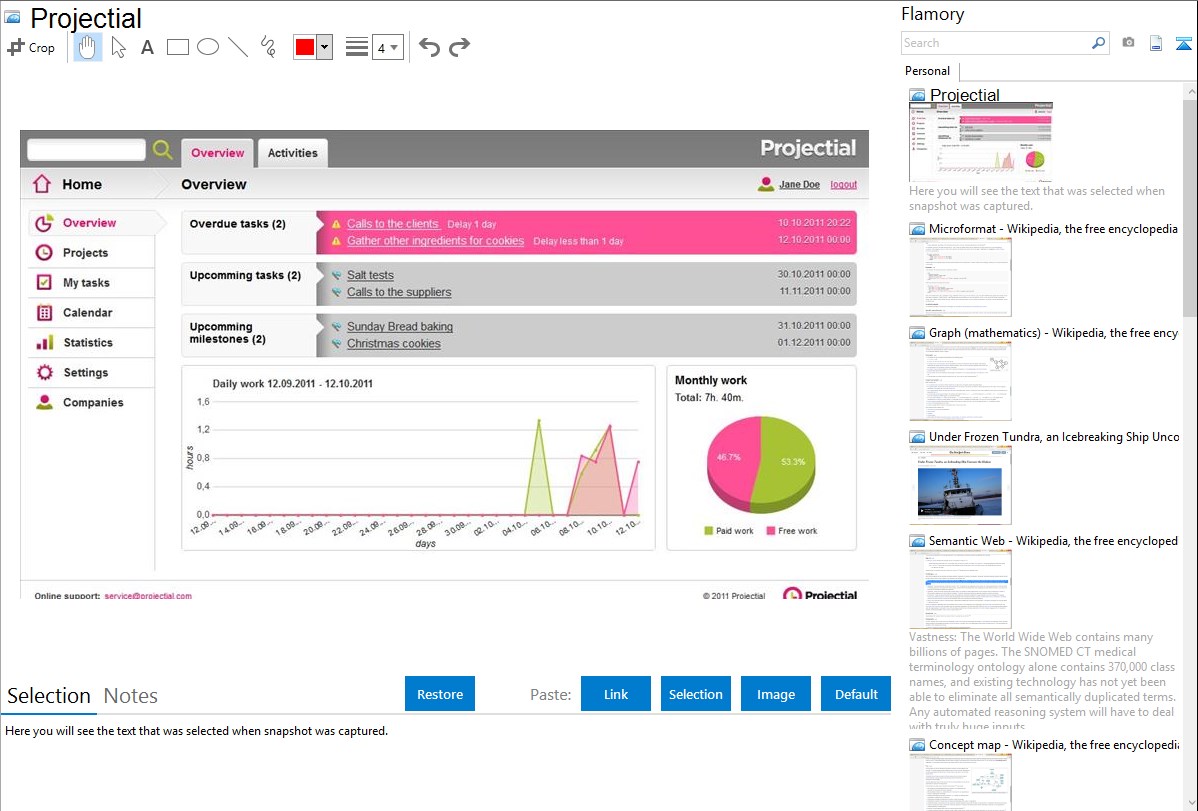Switch to the Selection tab
This screenshot has width=1198, height=811.
(x=49, y=696)
